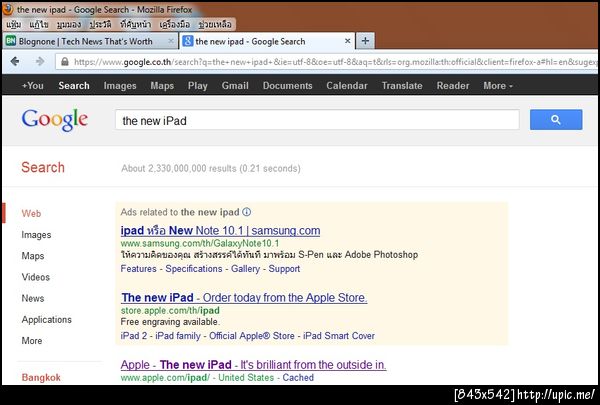
Task: Click the browser back arrow button
Action: coord(15,61)
